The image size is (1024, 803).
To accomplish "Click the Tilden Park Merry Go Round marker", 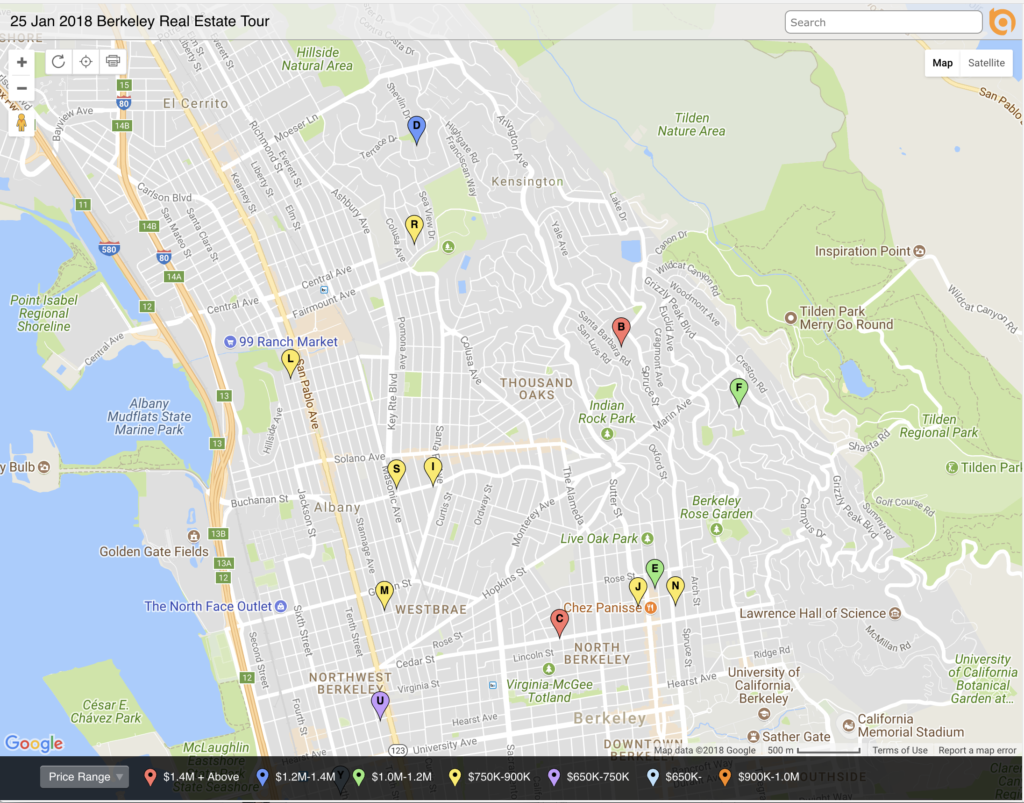I will (x=790, y=318).
